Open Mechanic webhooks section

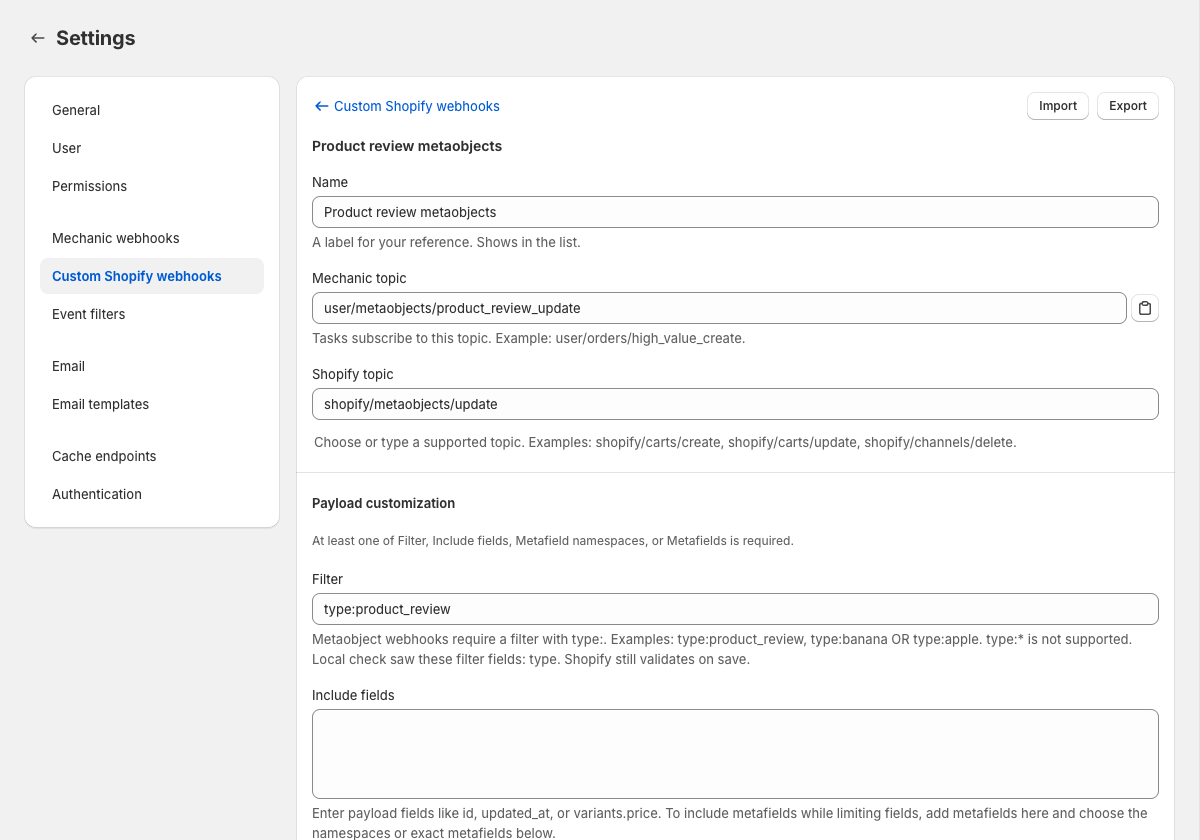click(x=152, y=238)
